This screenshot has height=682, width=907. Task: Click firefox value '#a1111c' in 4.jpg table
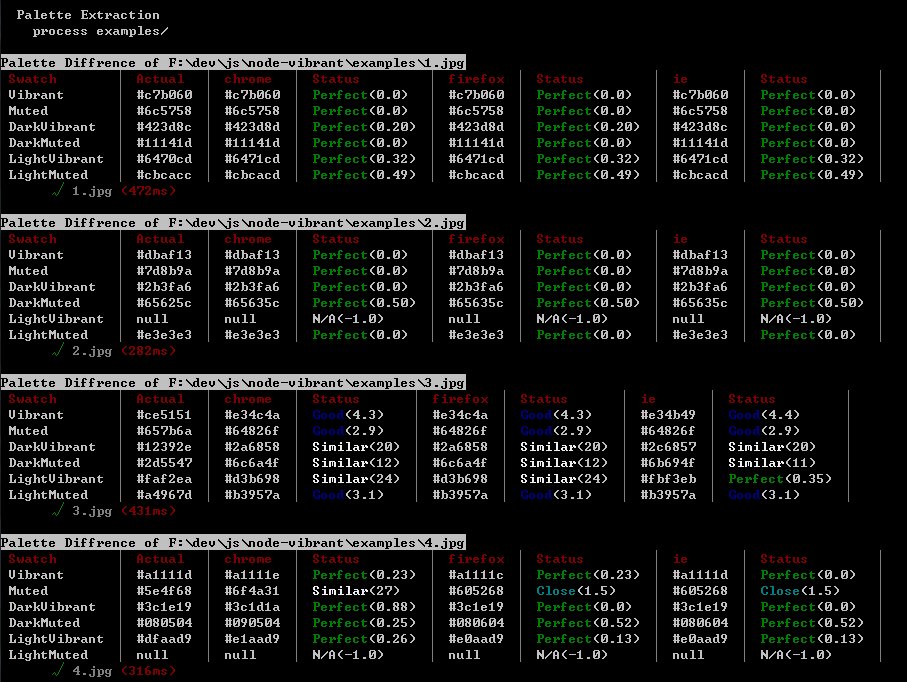point(476,575)
